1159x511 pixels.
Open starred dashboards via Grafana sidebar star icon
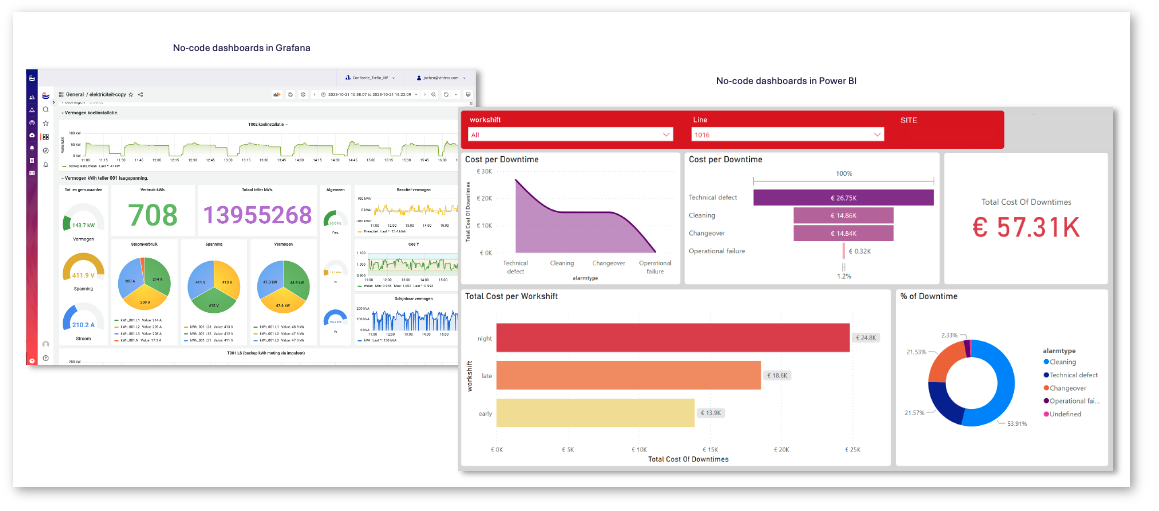46,123
